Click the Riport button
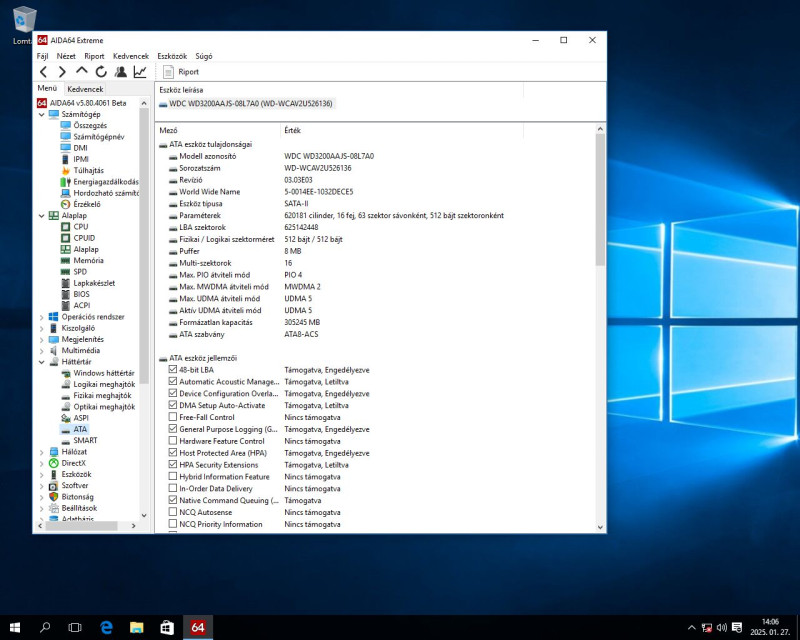 (181, 72)
